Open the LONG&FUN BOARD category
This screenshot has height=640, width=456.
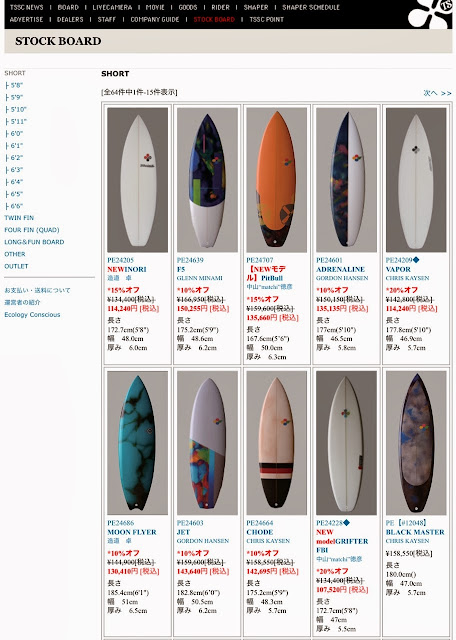(x=34, y=242)
